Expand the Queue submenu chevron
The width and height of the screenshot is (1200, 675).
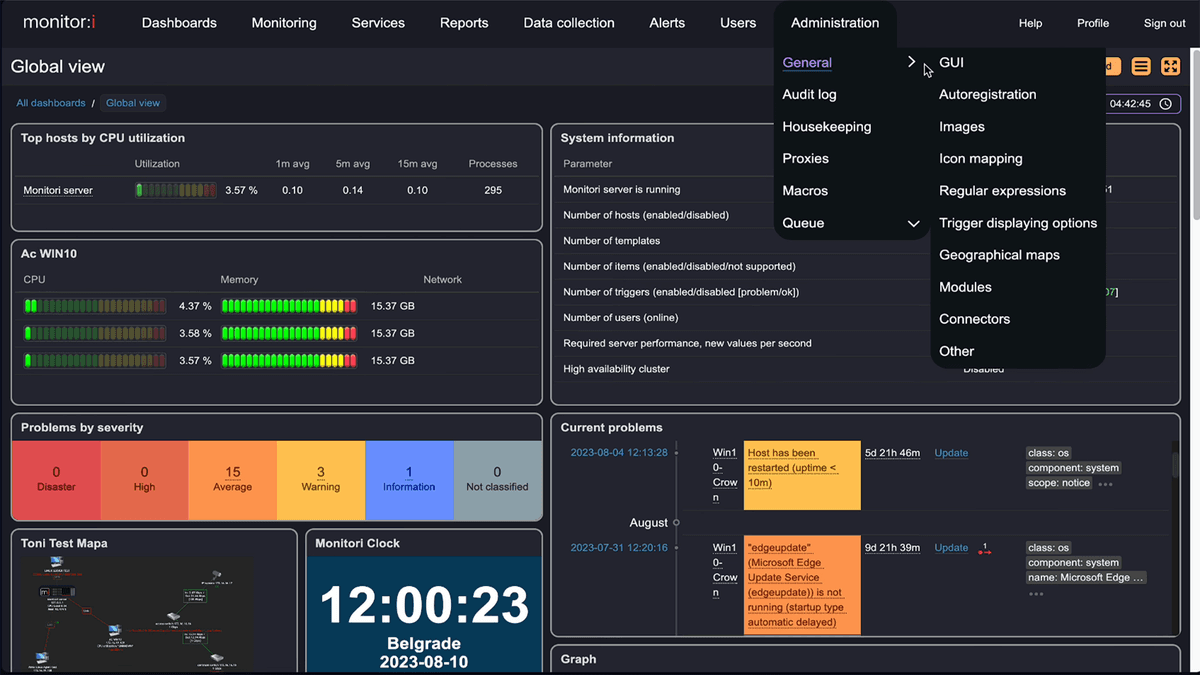(x=913, y=222)
